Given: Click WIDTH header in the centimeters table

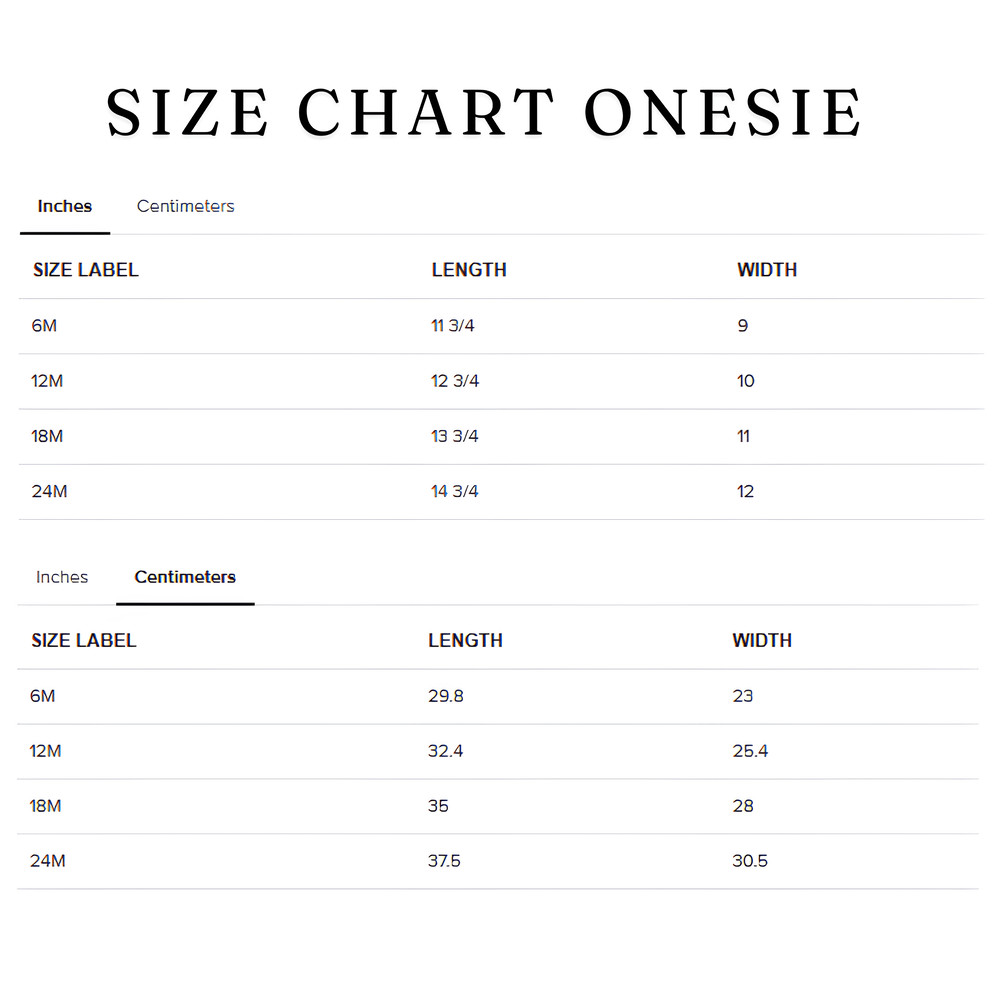Looking at the screenshot, I should (x=762, y=641).
